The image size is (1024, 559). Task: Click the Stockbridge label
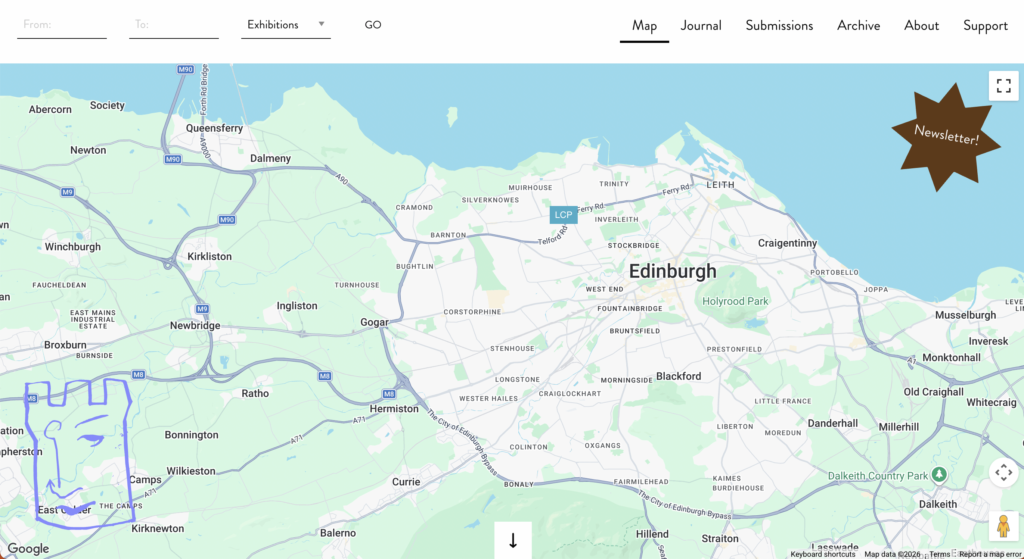click(x=633, y=246)
